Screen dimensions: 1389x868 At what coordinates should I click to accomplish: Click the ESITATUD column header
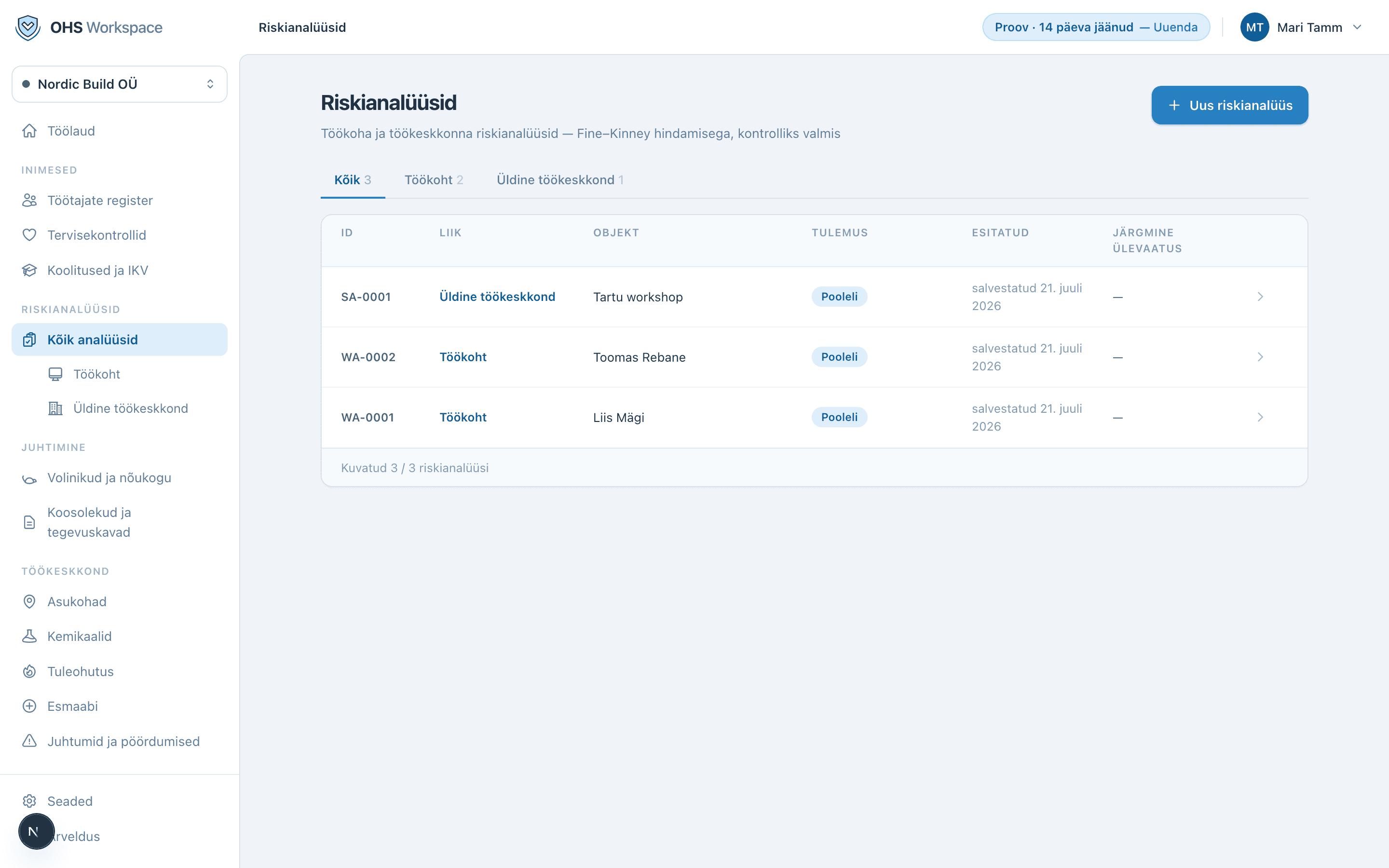[x=1000, y=232]
